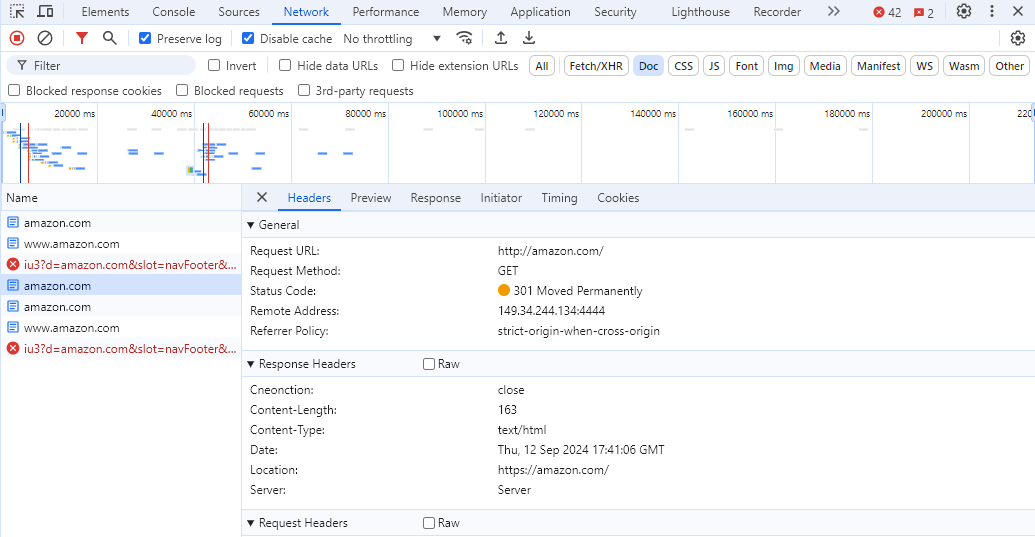The width and height of the screenshot is (1035, 537).
Task: Toggle the device toolbar icon
Action: [45, 11]
